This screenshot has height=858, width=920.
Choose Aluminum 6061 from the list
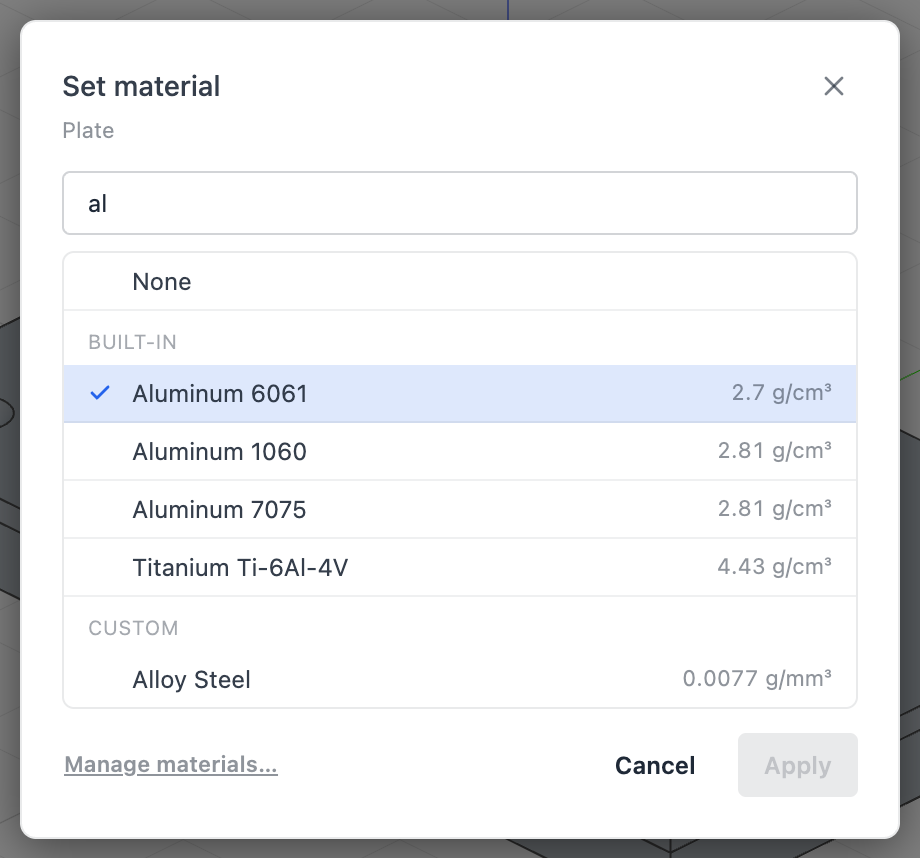[460, 393]
